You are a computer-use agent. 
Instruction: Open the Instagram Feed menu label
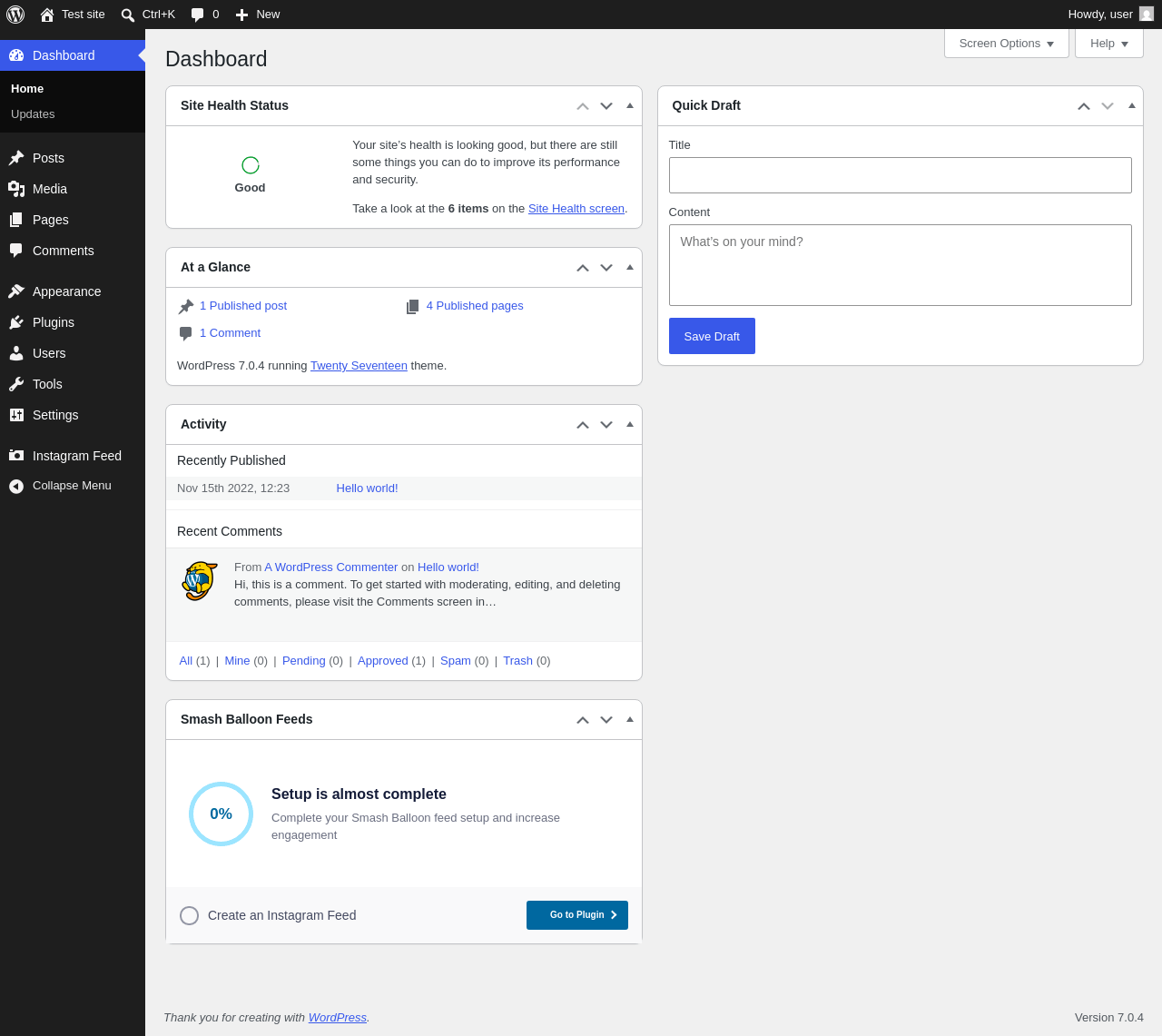77,456
